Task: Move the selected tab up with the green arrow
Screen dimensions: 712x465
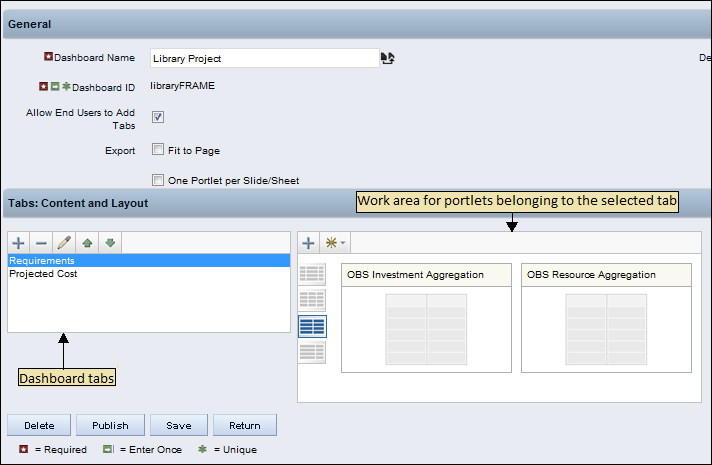Action: point(87,243)
